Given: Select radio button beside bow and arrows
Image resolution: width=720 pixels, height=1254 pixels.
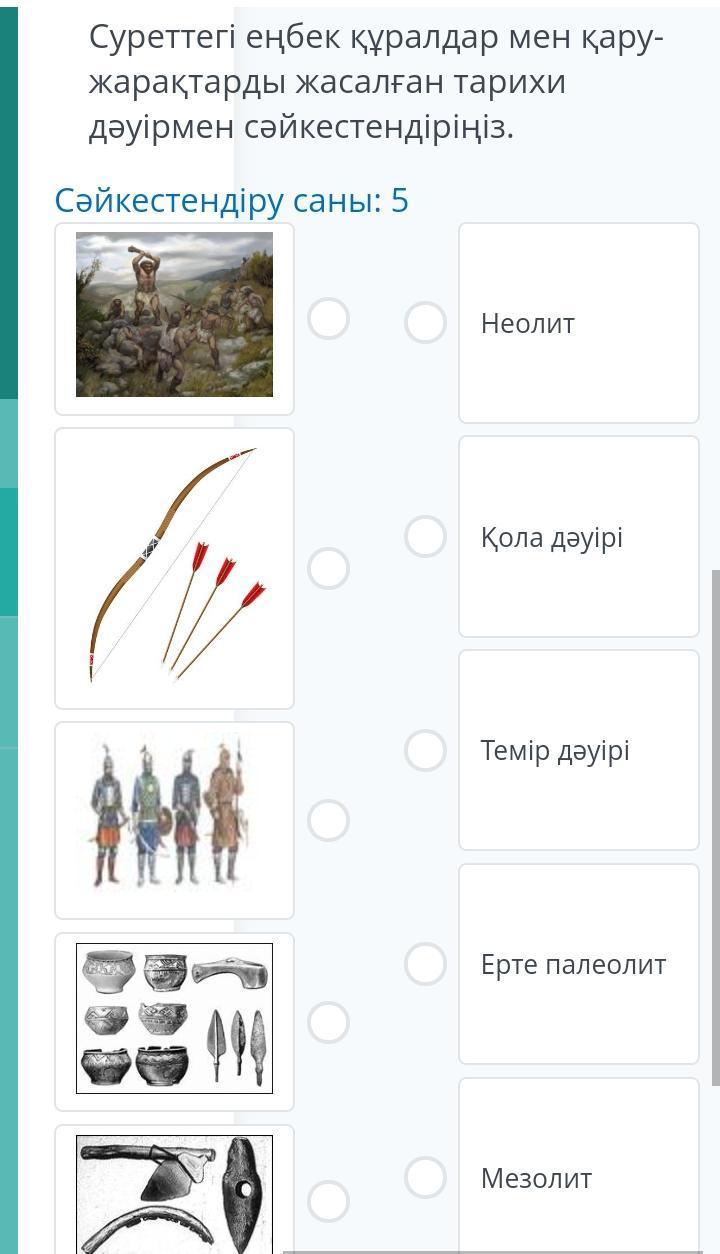Looking at the screenshot, I should point(328,568).
